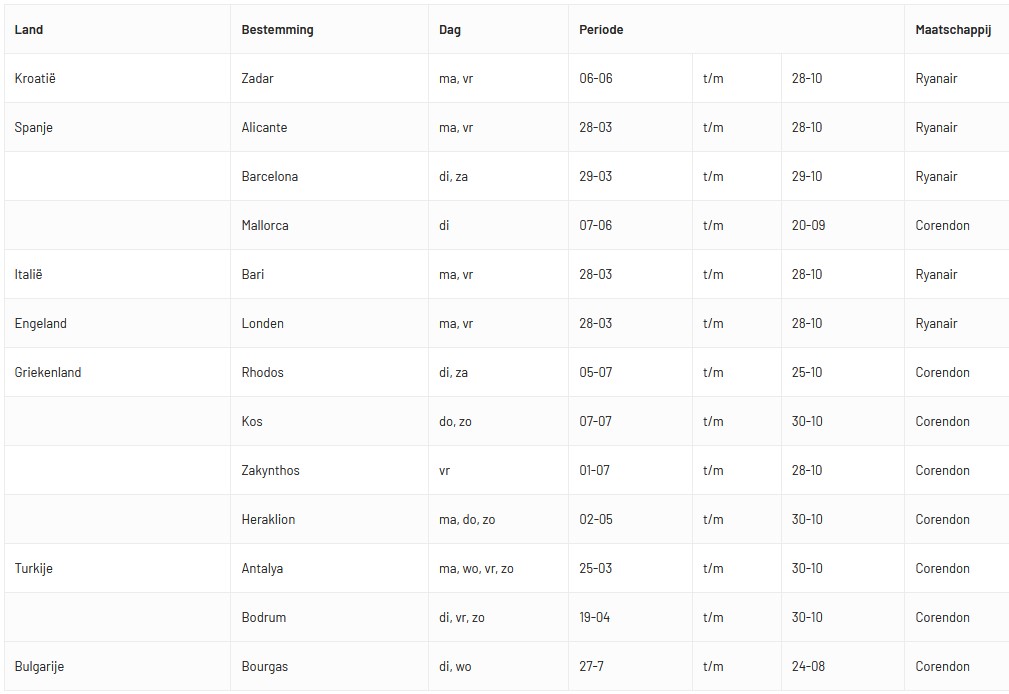
Task: Click the Kos destination cell
Action: pyautogui.click(x=329, y=421)
